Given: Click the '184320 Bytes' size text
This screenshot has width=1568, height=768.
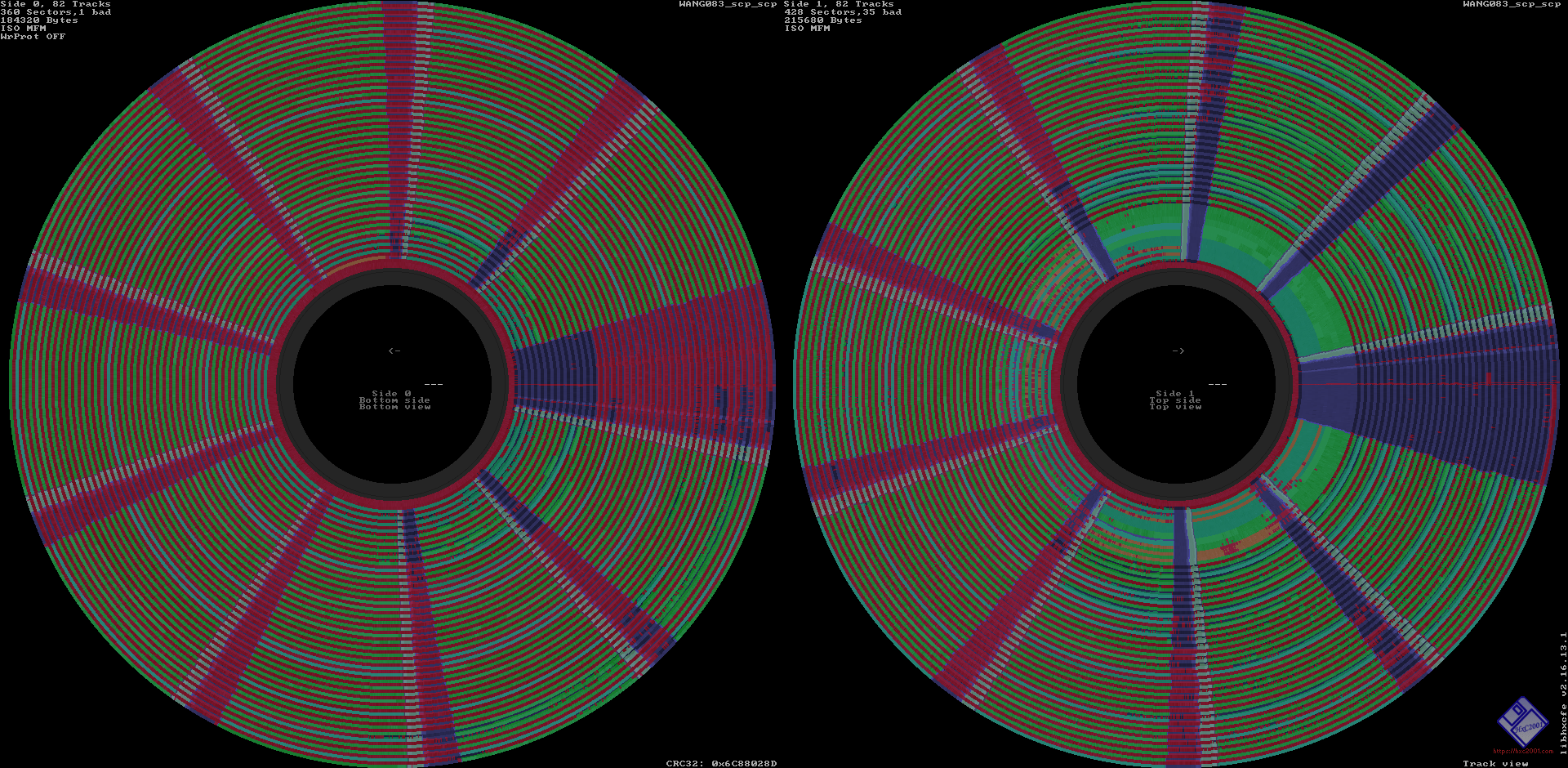Looking at the screenshot, I should pyautogui.click(x=39, y=20).
